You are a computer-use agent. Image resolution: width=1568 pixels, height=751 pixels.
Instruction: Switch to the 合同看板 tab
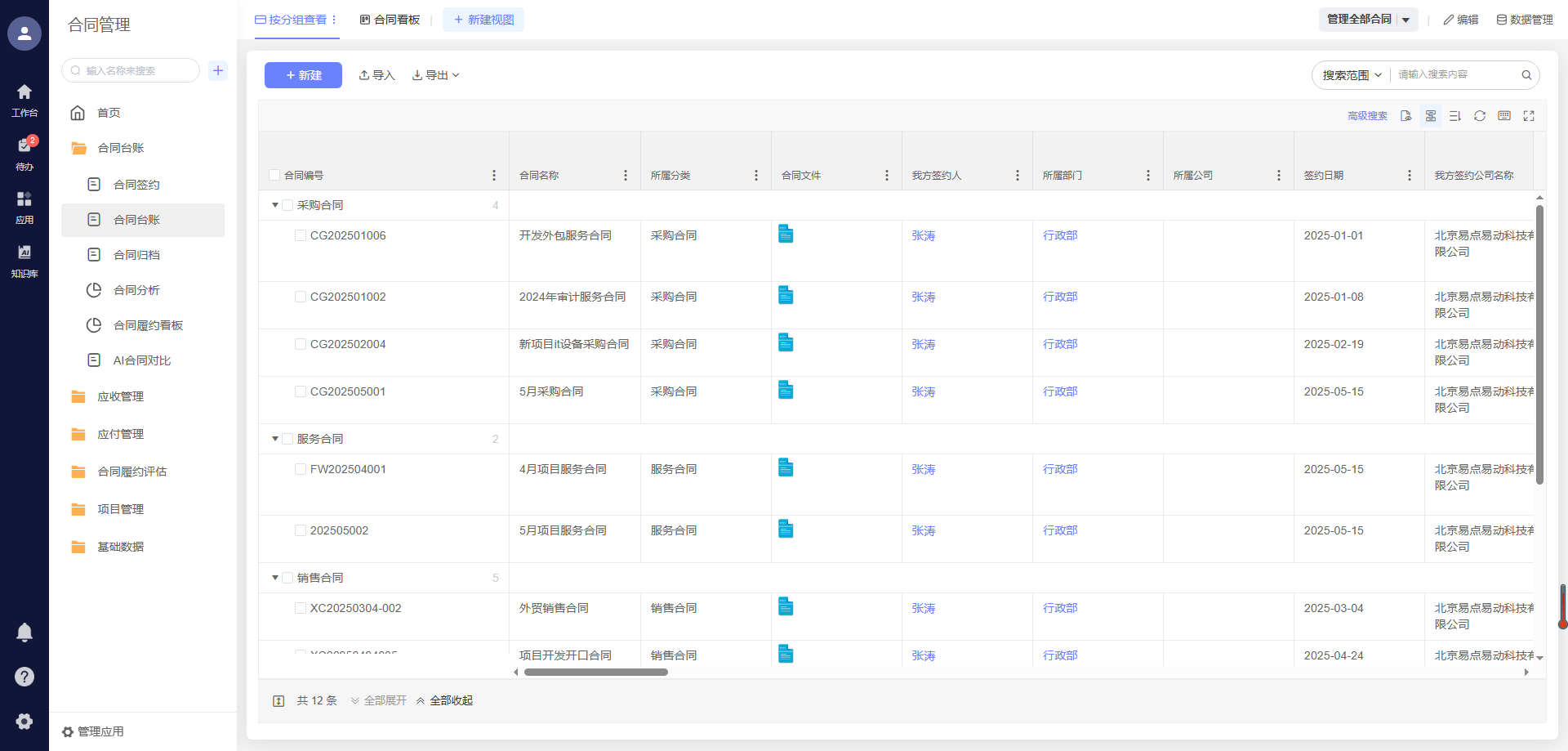coord(390,20)
